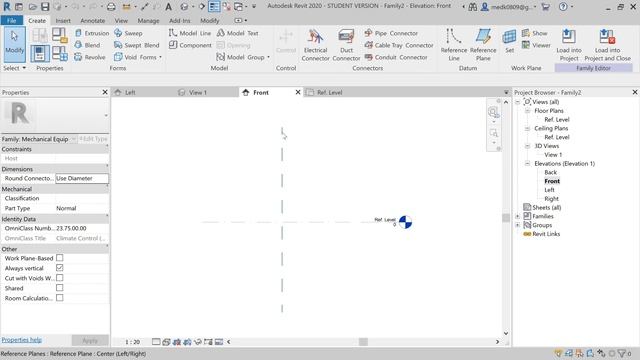
Task: Uncheck Always vertical
Action: click(x=60, y=268)
